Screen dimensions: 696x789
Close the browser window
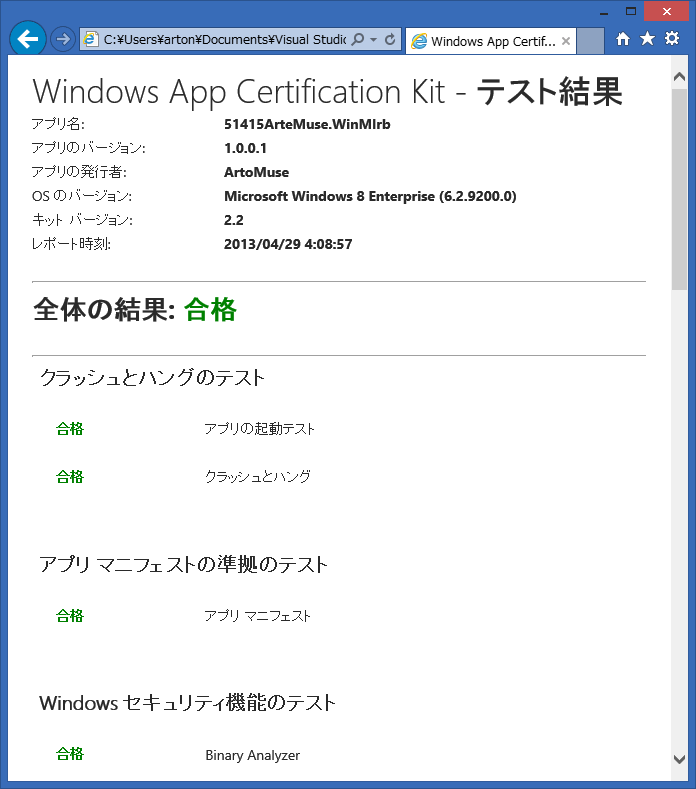tap(667, 12)
